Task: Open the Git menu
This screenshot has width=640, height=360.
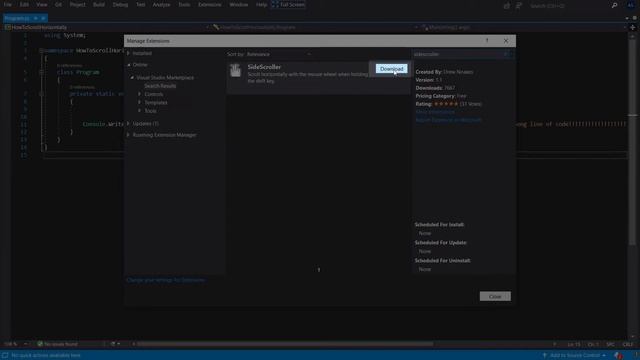Action: click(58, 5)
